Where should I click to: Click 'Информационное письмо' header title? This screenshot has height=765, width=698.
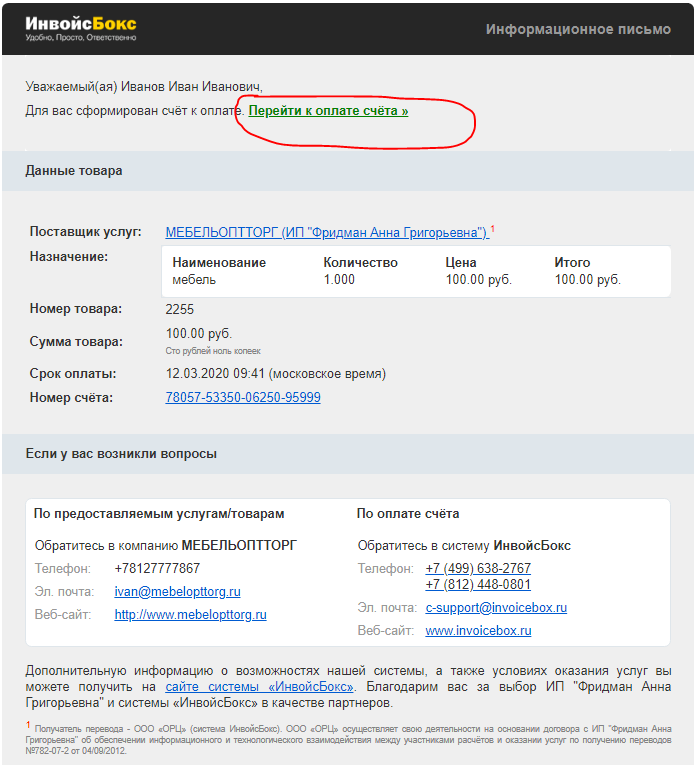coord(578,29)
